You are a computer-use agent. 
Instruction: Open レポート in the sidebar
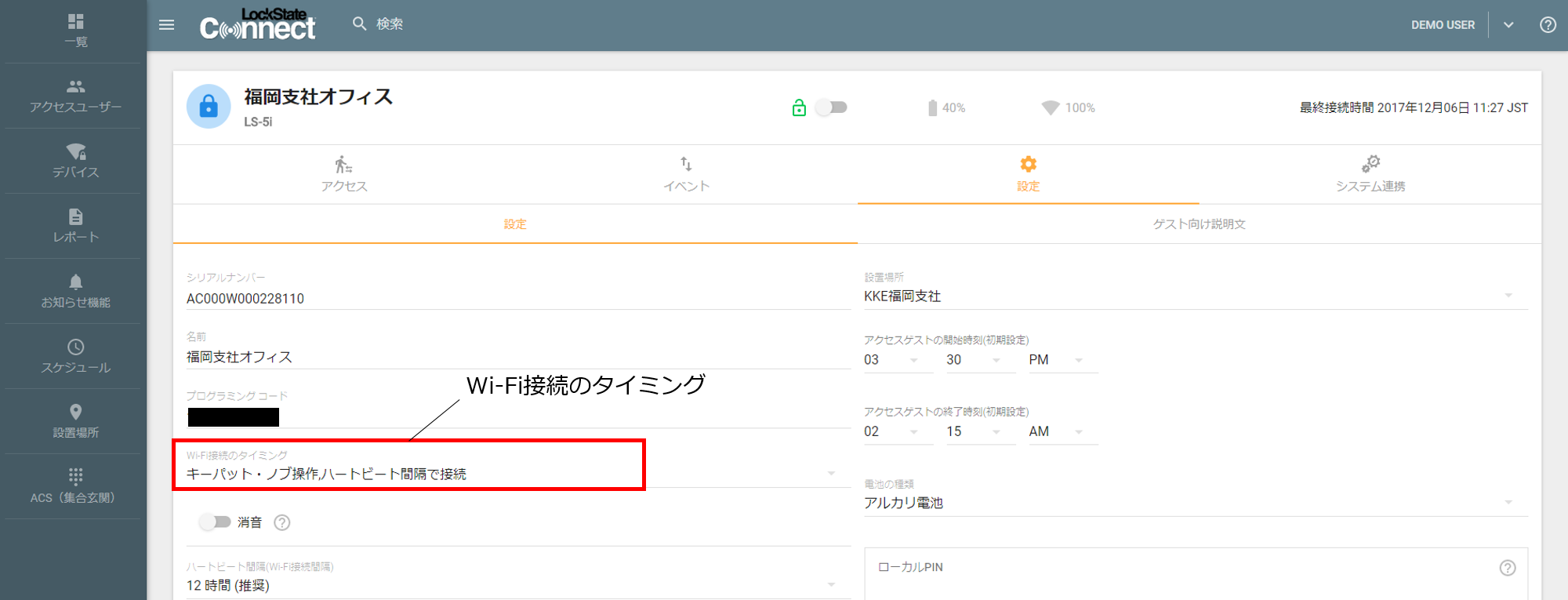pos(75,226)
